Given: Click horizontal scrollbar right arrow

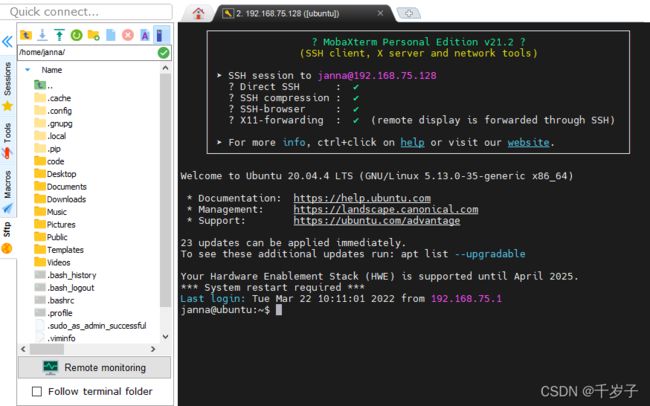Looking at the screenshot, I should 153,349.
